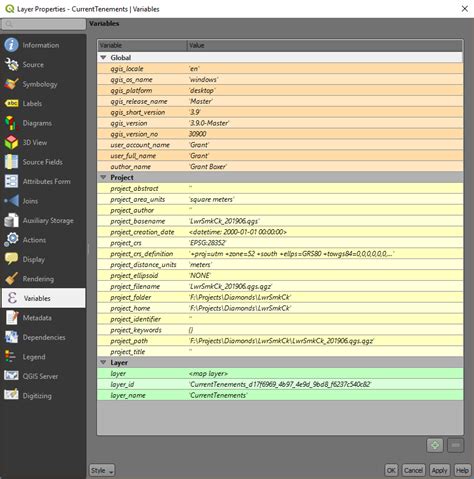Click the layer_name 'CurrentTenements' value
474x479 pixels.
pos(218,395)
